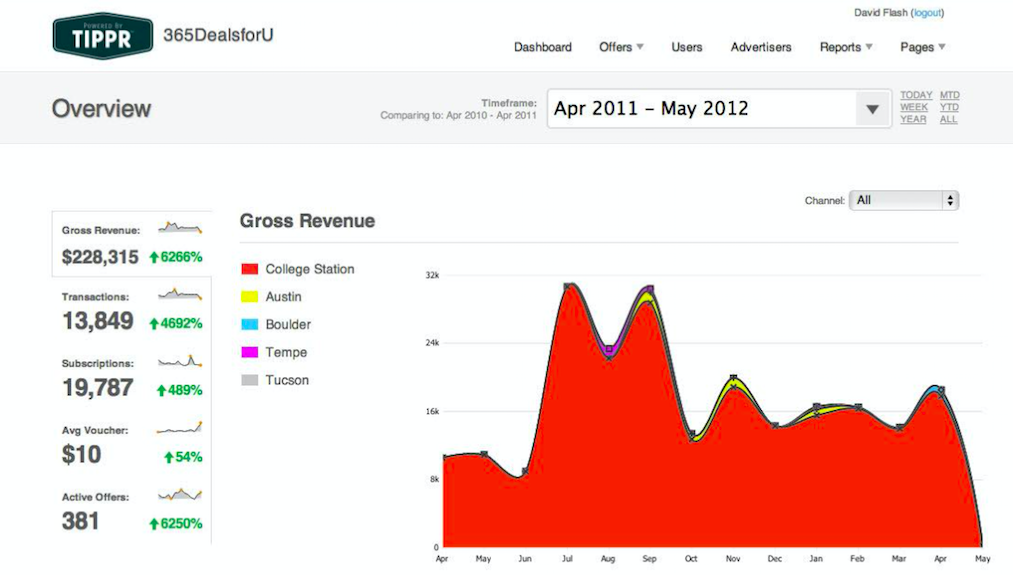Viewport: 1013px width, 575px height.
Task: Go to the Advertisers page
Action: click(x=761, y=47)
